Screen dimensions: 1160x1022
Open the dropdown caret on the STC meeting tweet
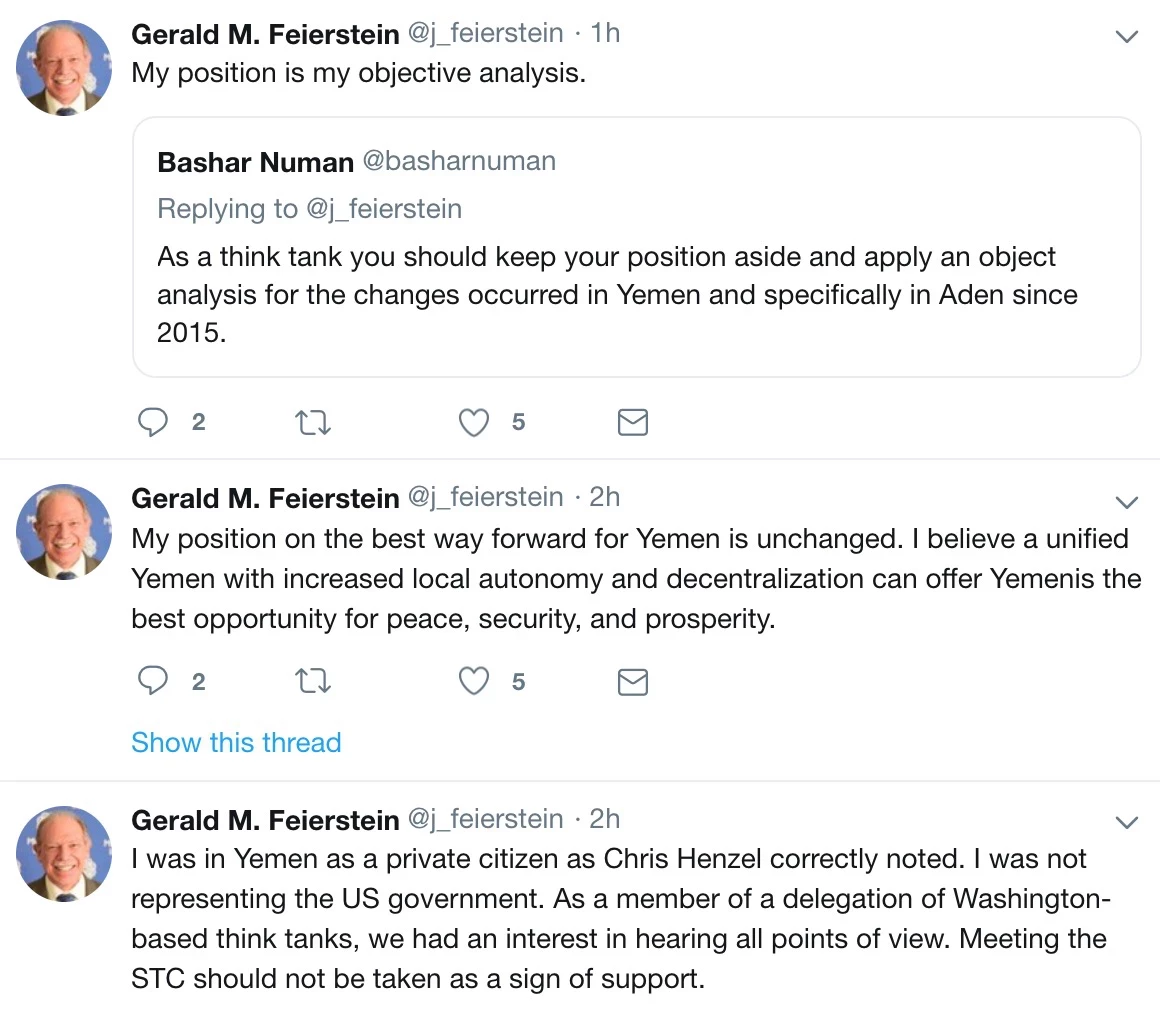coord(1126,823)
